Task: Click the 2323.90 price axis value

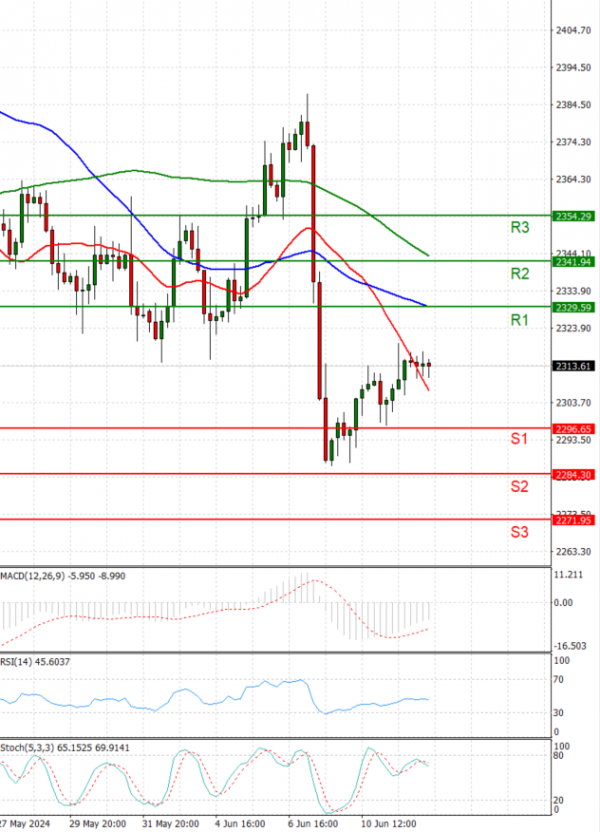Action: click(x=573, y=328)
